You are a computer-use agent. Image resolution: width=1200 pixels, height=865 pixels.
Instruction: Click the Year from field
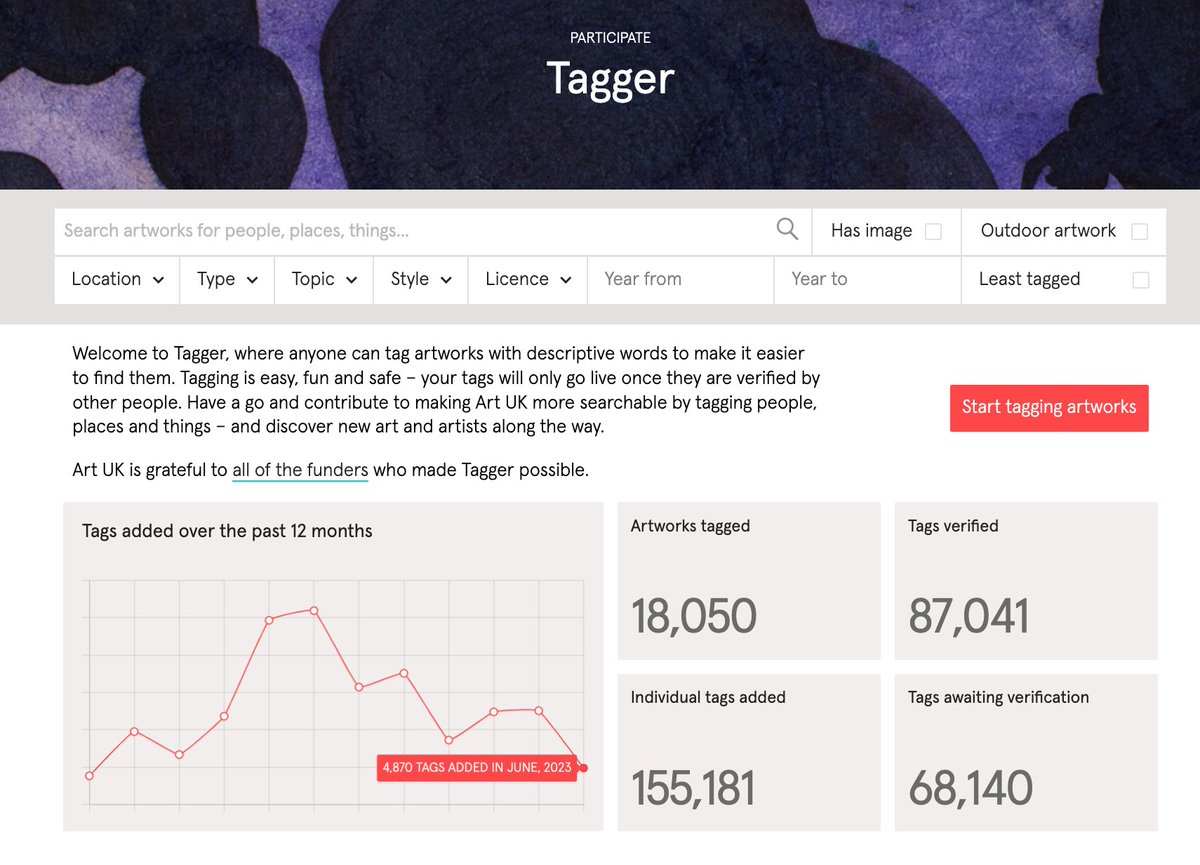point(681,280)
